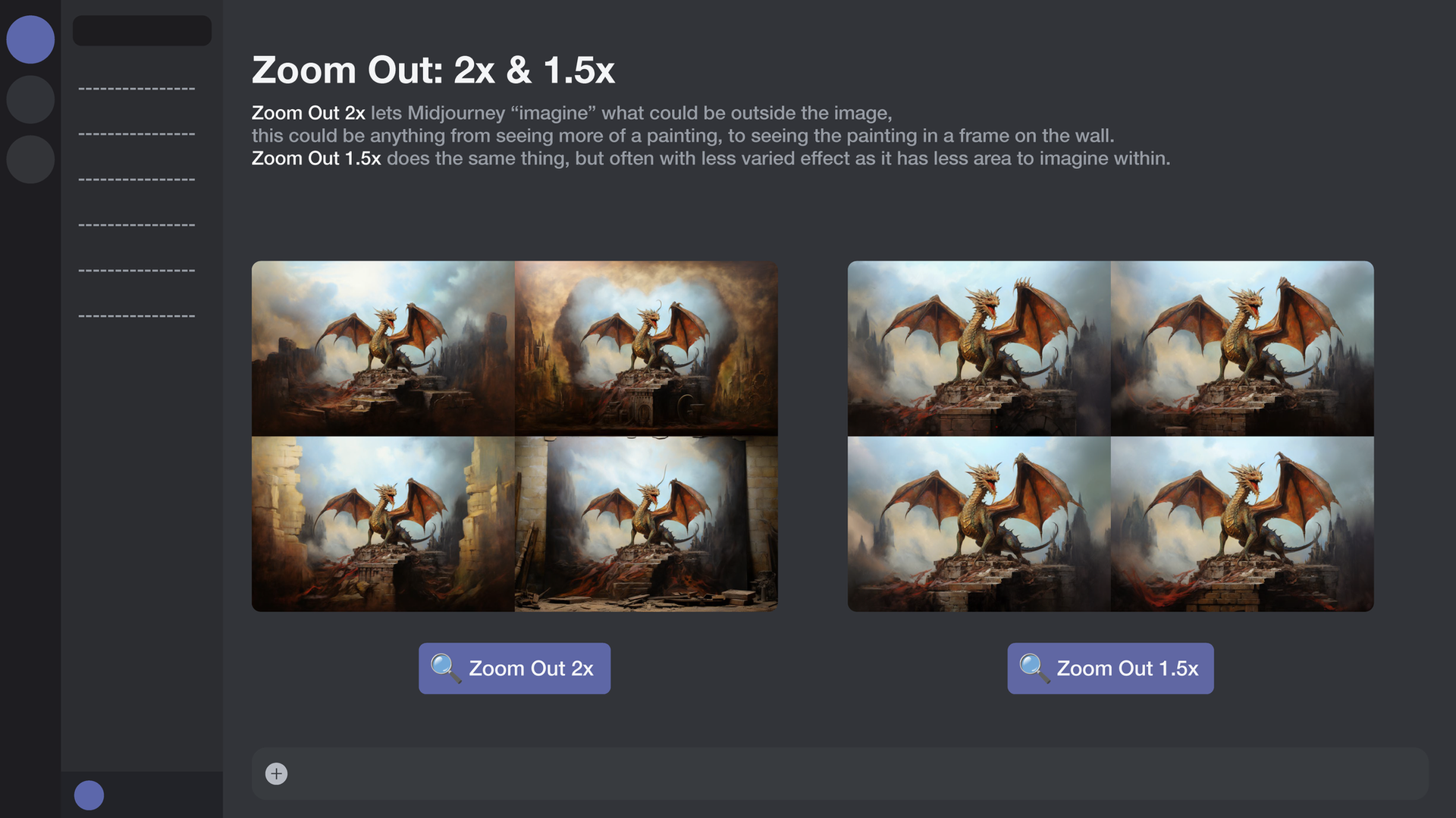Select the second gray server circle
The width and height of the screenshot is (1456, 818).
(x=30, y=99)
